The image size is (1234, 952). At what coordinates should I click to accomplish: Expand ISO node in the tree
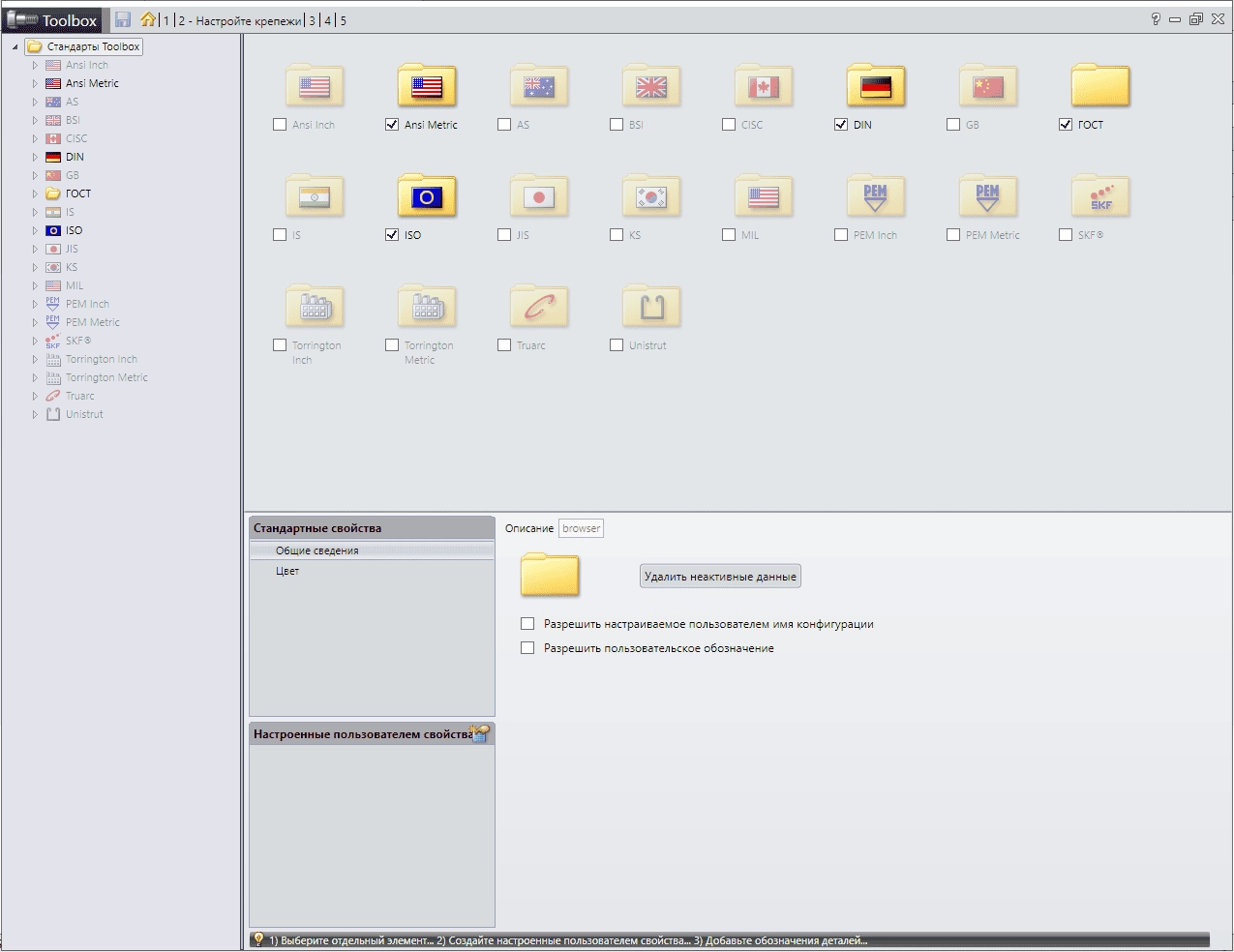(35, 230)
